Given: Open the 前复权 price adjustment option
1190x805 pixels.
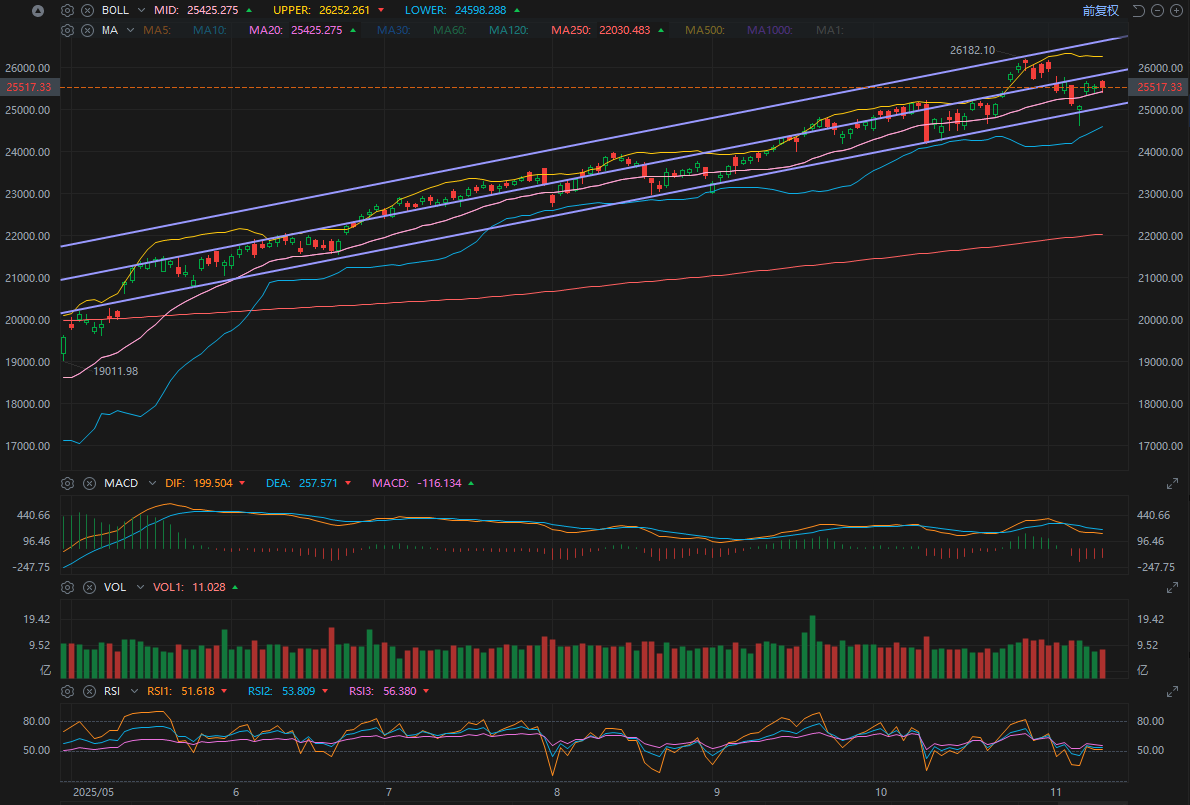Looking at the screenshot, I should pyautogui.click(x=1100, y=11).
